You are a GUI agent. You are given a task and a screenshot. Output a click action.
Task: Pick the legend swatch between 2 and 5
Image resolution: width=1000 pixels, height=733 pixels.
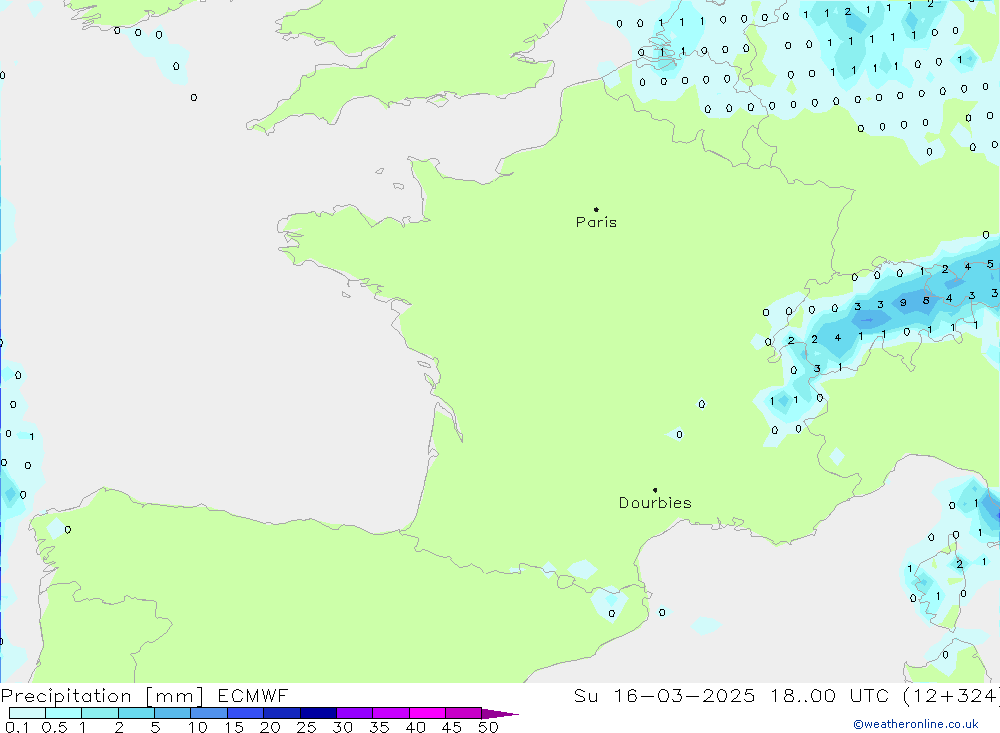click(x=136, y=713)
